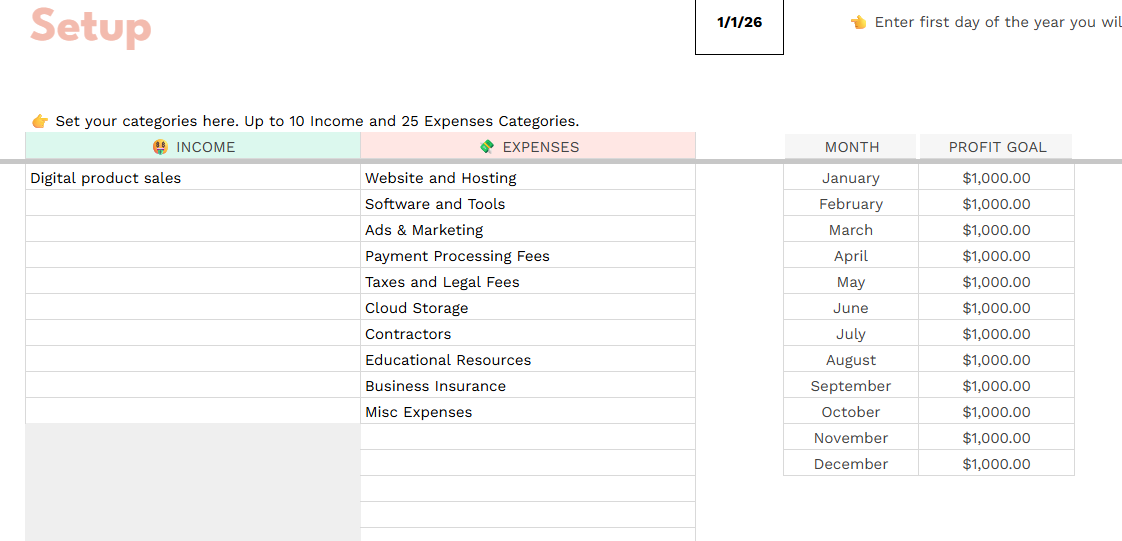1122x541 pixels.
Task: Select the Contractors expense cell
Action: coord(528,333)
